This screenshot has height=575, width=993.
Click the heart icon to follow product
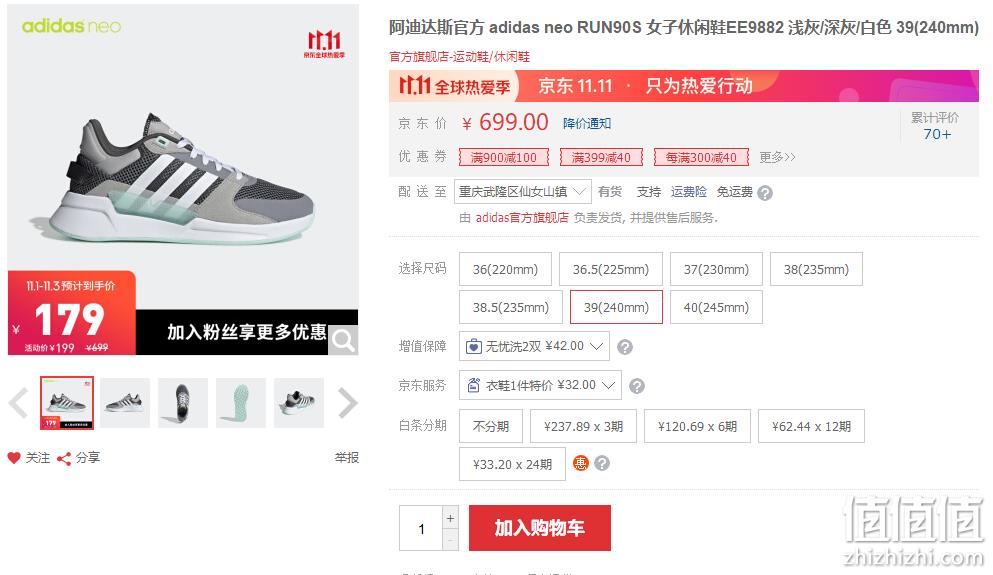(x=14, y=458)
